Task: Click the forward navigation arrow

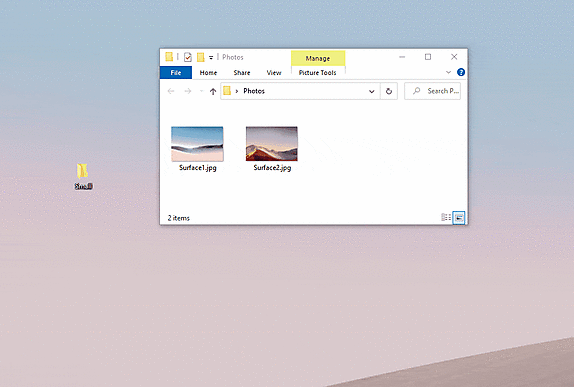Action: click(187, 91)
